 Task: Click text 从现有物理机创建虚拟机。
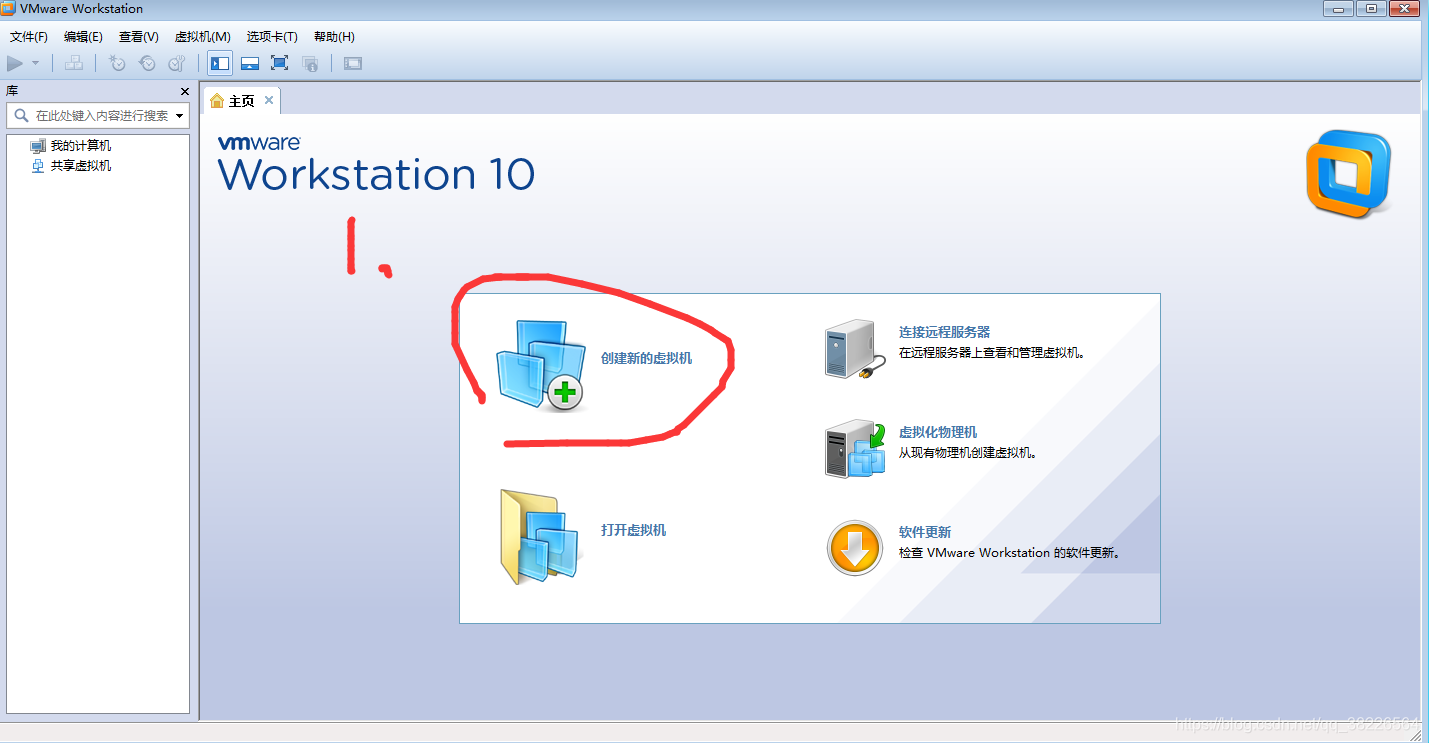pos(968,453)
